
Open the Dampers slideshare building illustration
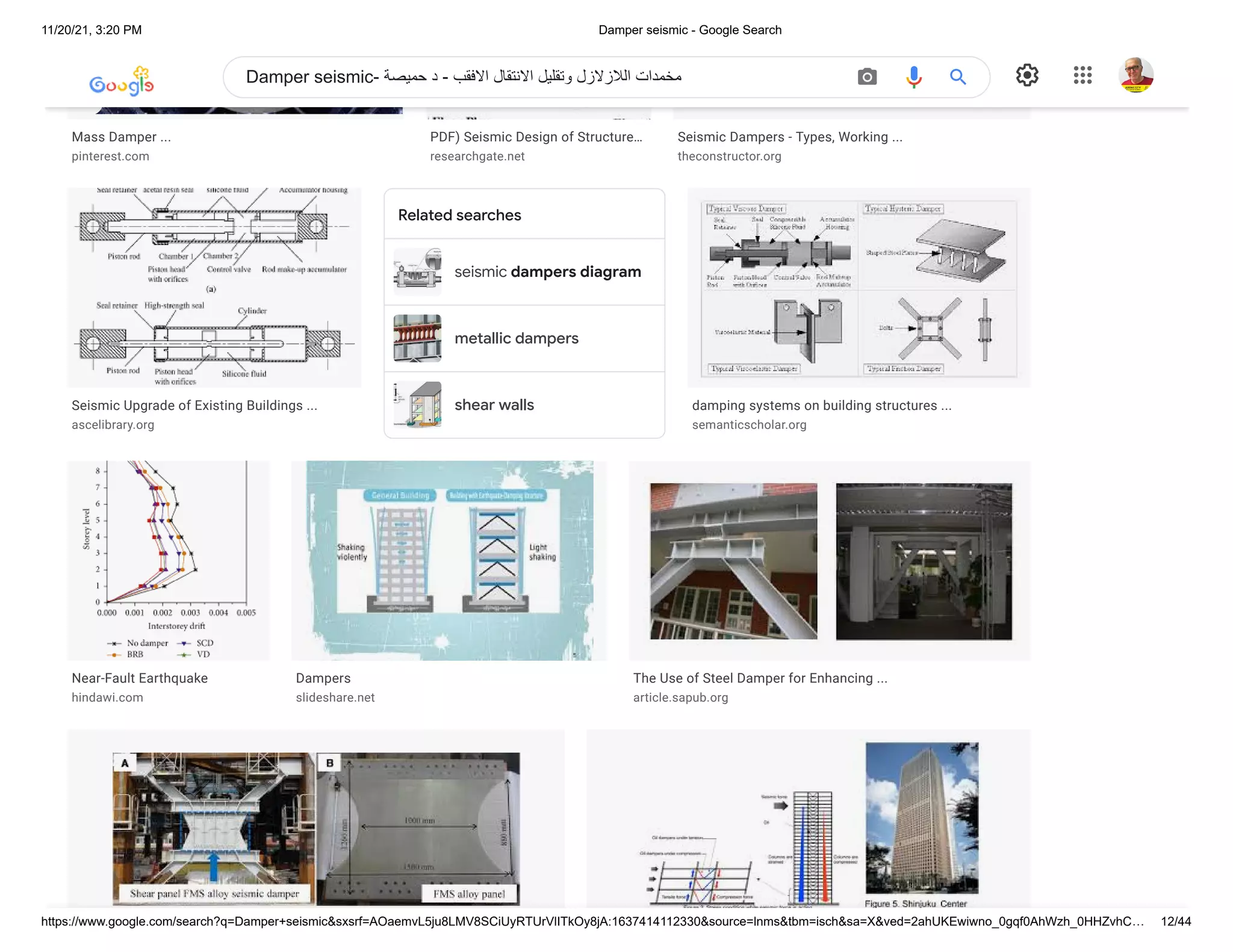pyautogui.click(x=449, y=560)
